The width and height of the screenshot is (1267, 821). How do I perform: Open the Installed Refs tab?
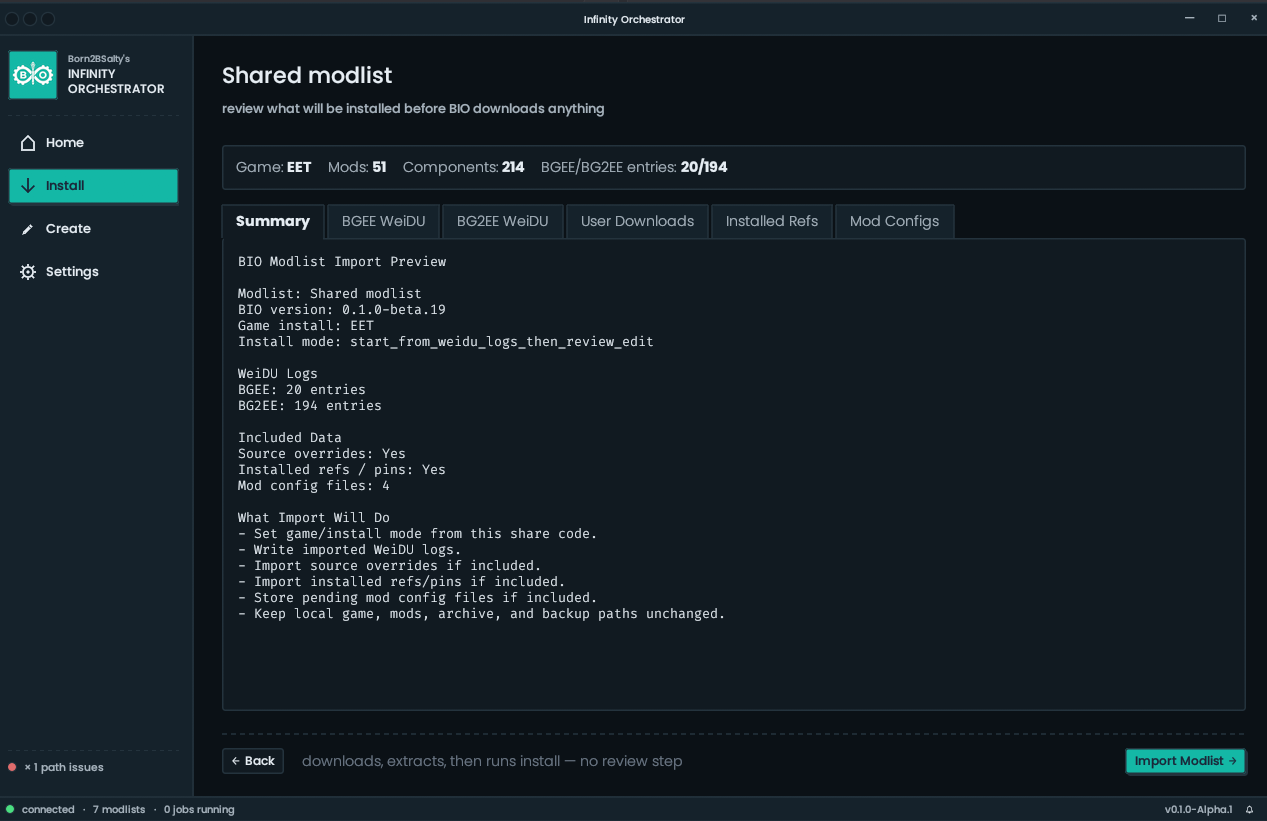pos(772,221)
